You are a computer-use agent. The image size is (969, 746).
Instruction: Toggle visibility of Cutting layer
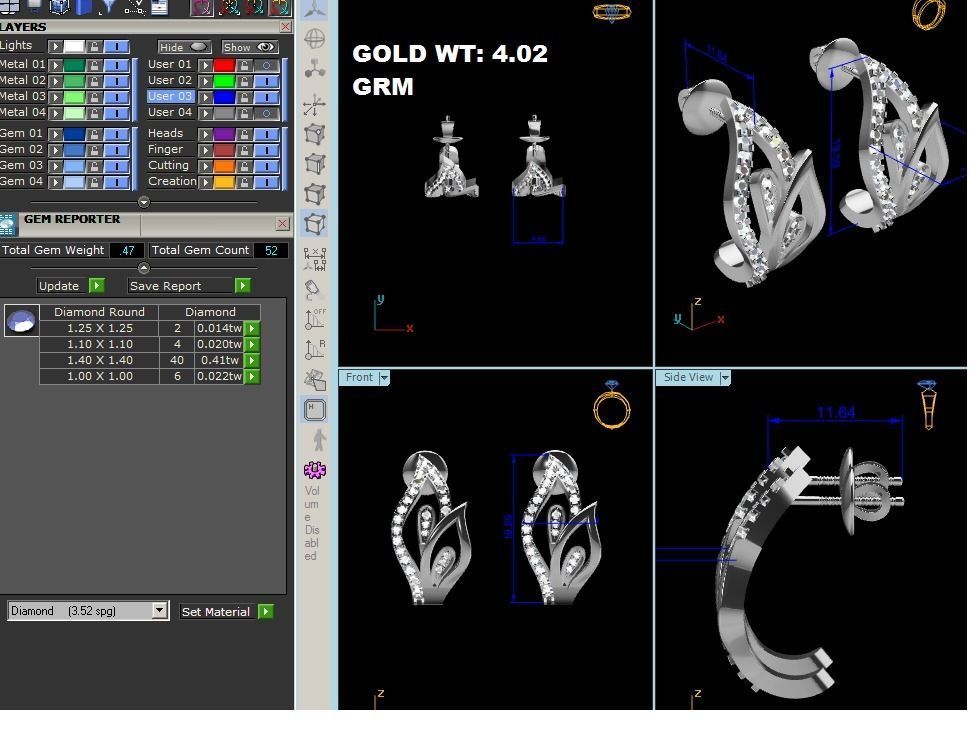(x=266, y=166)
